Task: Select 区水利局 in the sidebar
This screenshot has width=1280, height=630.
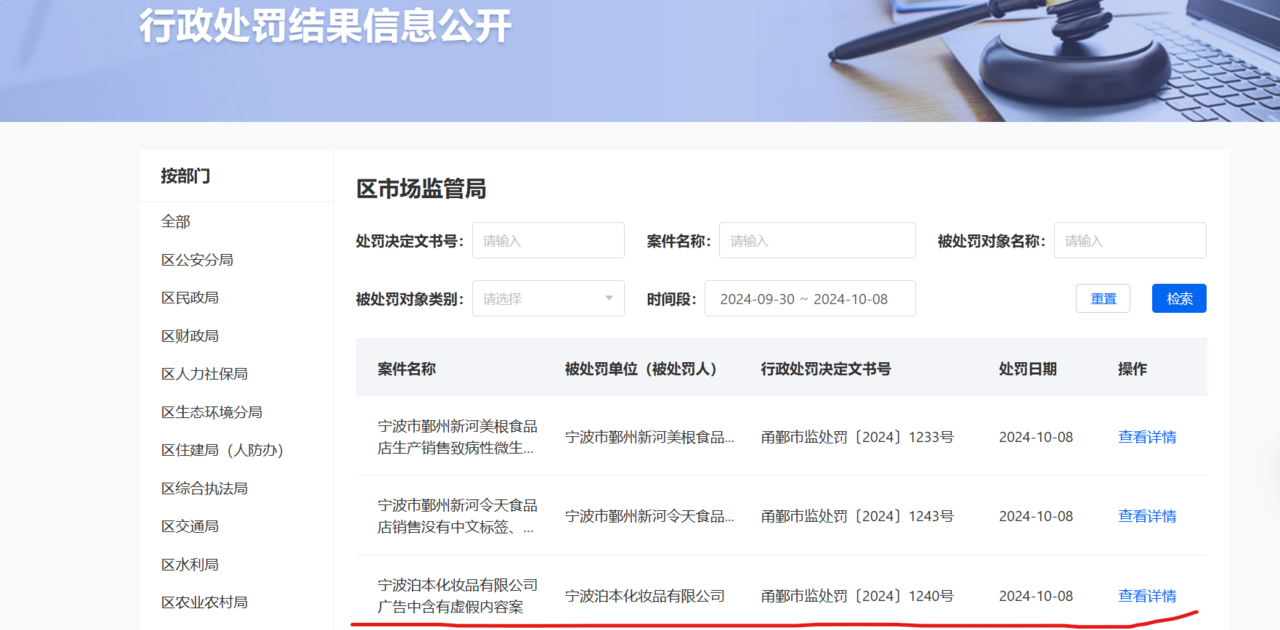Action: [x=190, y=564]
